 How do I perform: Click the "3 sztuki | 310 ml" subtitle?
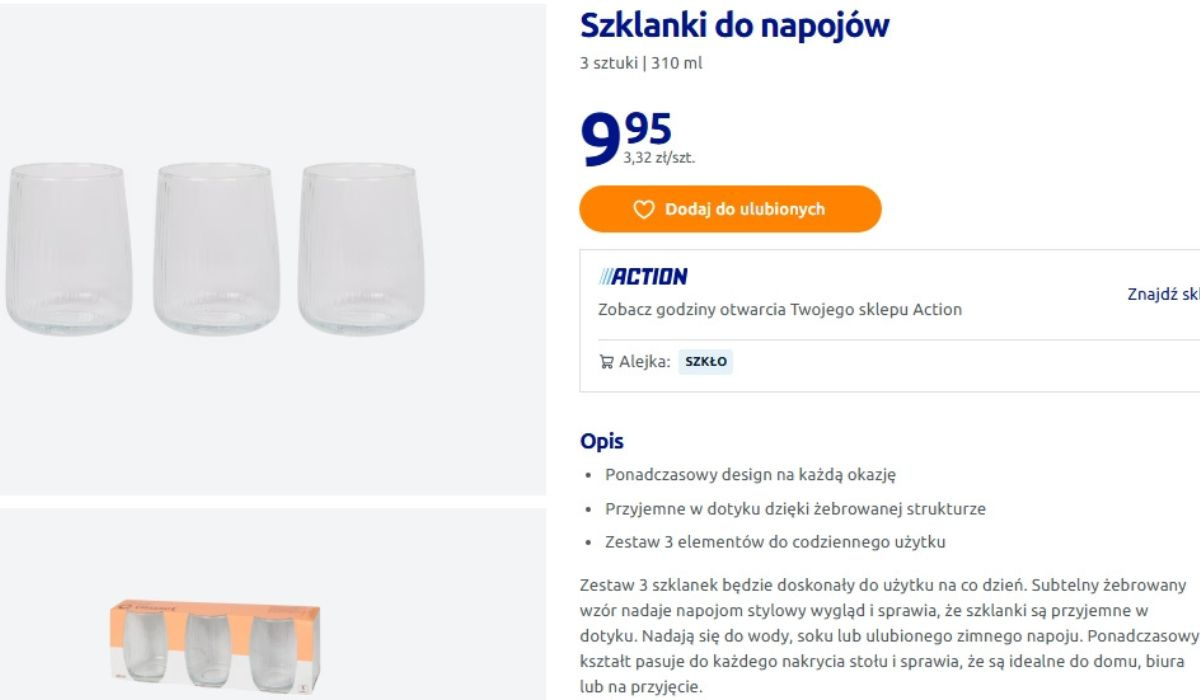tap(641, 63)
